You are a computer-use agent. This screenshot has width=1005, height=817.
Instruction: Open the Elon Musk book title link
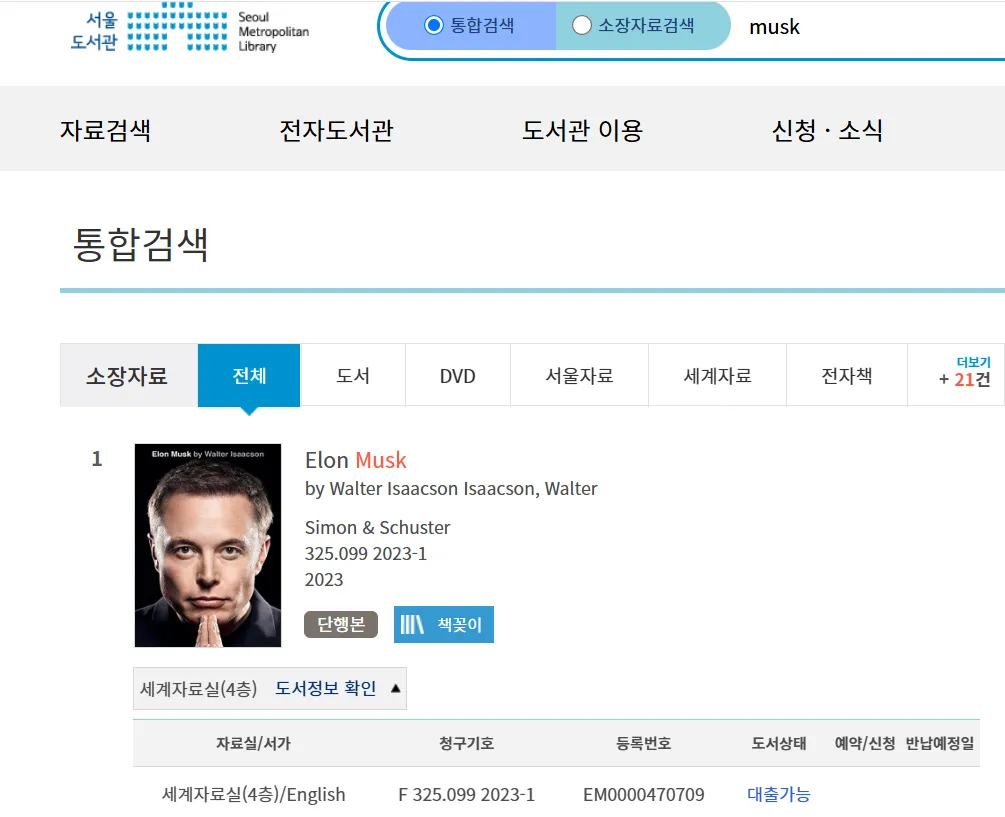356,460
